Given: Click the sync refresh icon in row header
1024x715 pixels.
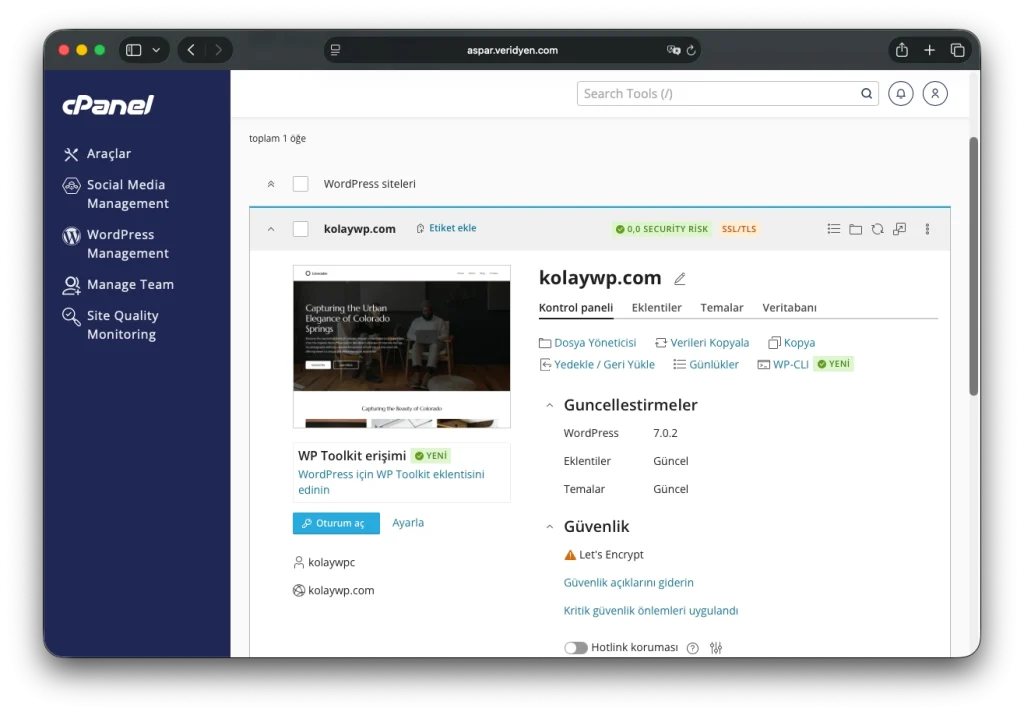Looking at the screenshot, I should point(878,229).
